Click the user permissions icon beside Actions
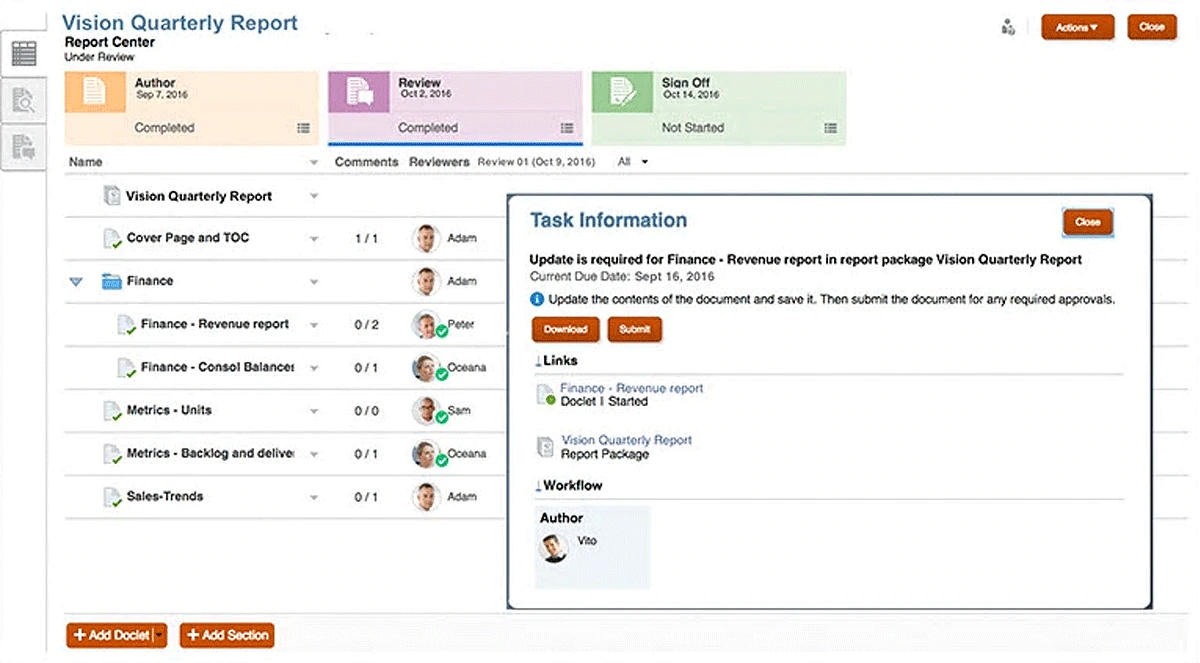The height and width of the screenshot is (663, 1200). point(1008,28)
